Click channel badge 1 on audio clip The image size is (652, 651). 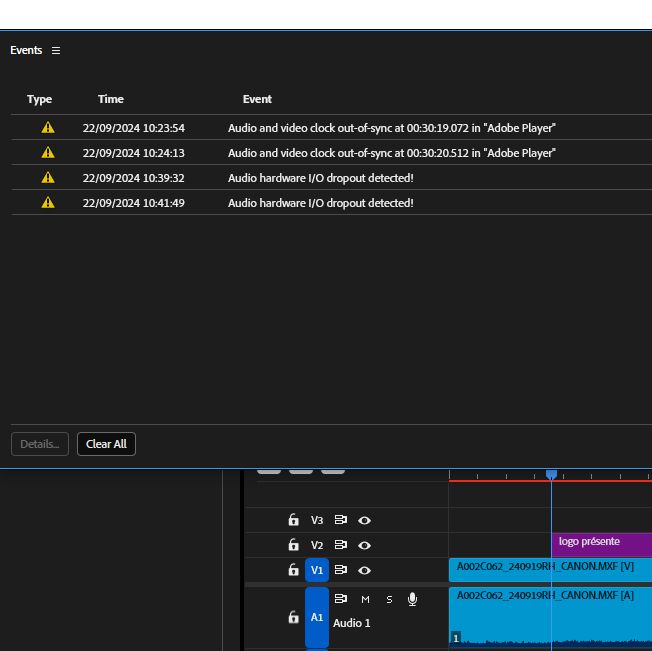point(456,638)
